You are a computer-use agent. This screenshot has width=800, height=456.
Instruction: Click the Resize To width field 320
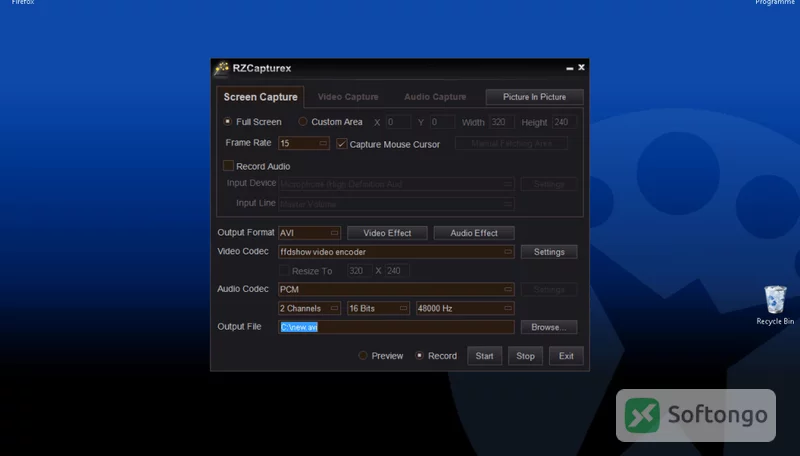[359, 271]
